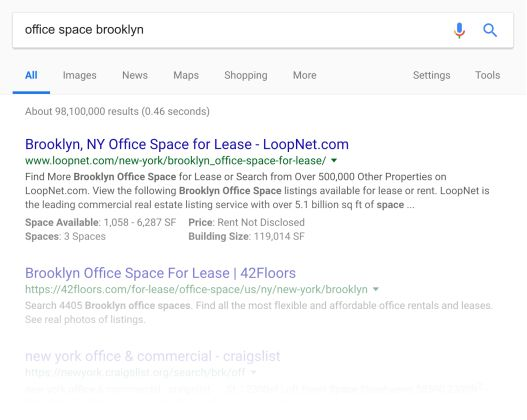
Task: Click the green loopnet.com URL text
Action: [175, 161]
